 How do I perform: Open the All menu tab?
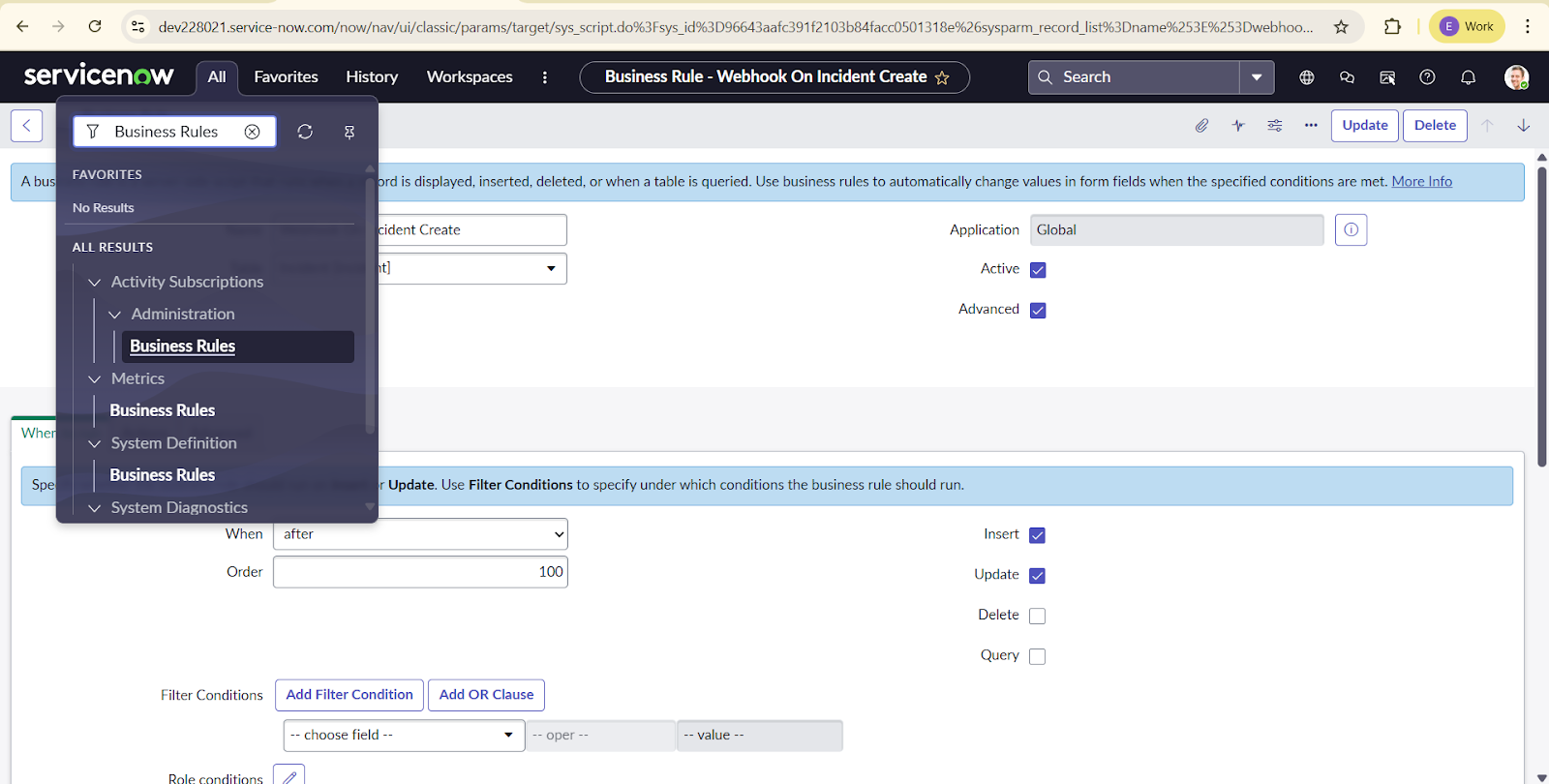[x=217, y=76]
